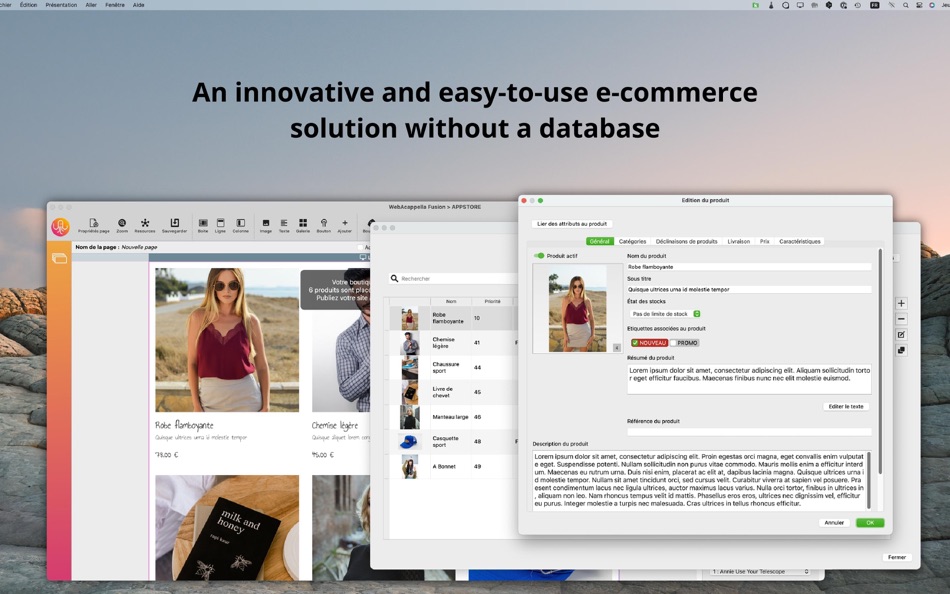Open the Fenêtre menu
The height and width of the screenshot is (594, 950).
pyautogui.click(x=115, y=5)
